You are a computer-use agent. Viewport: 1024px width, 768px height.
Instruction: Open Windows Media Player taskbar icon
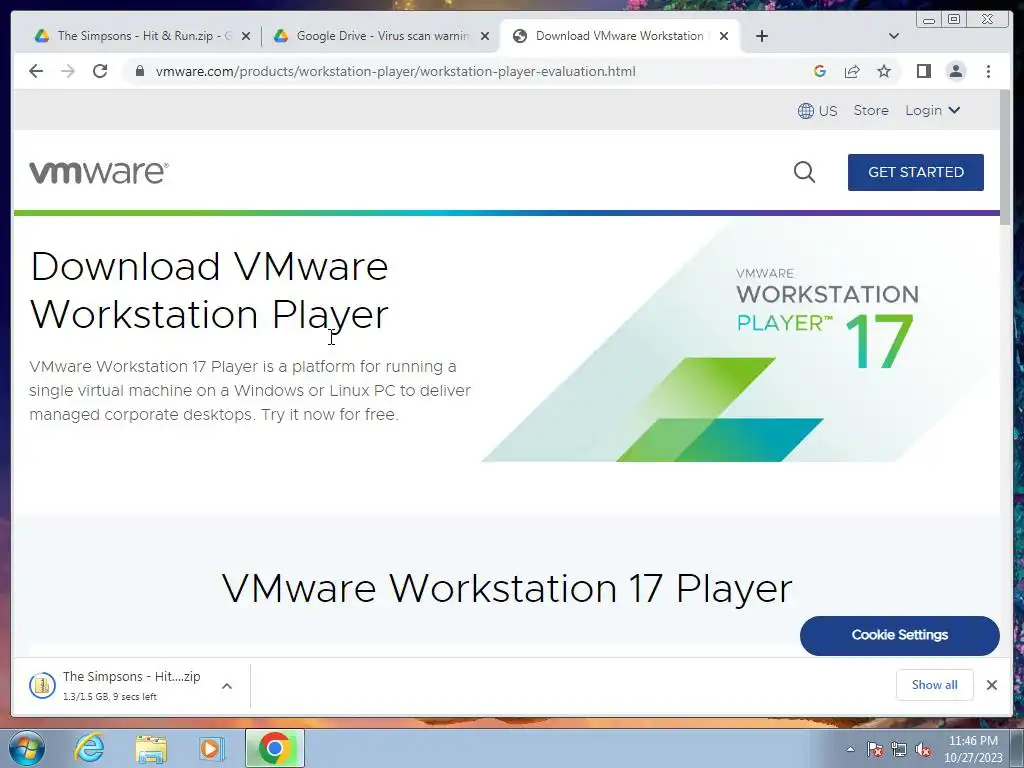[212, 748]
